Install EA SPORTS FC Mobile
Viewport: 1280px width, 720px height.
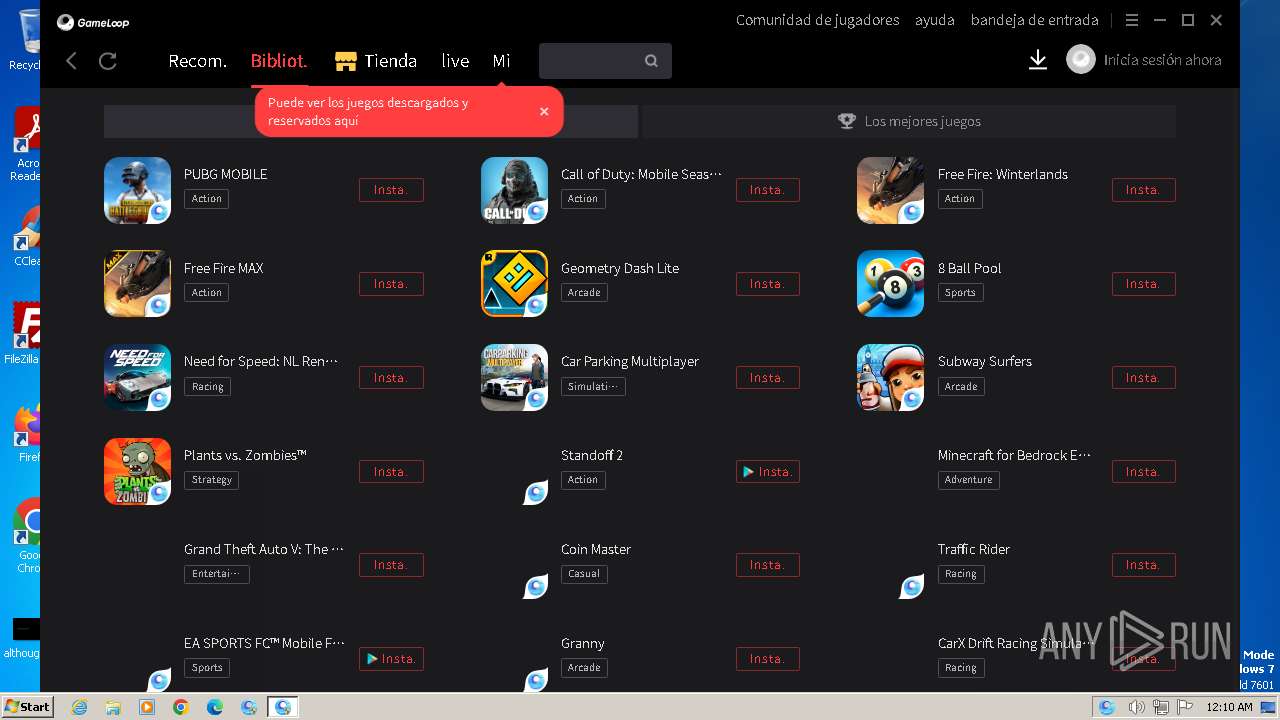click(x=391, y=659)
